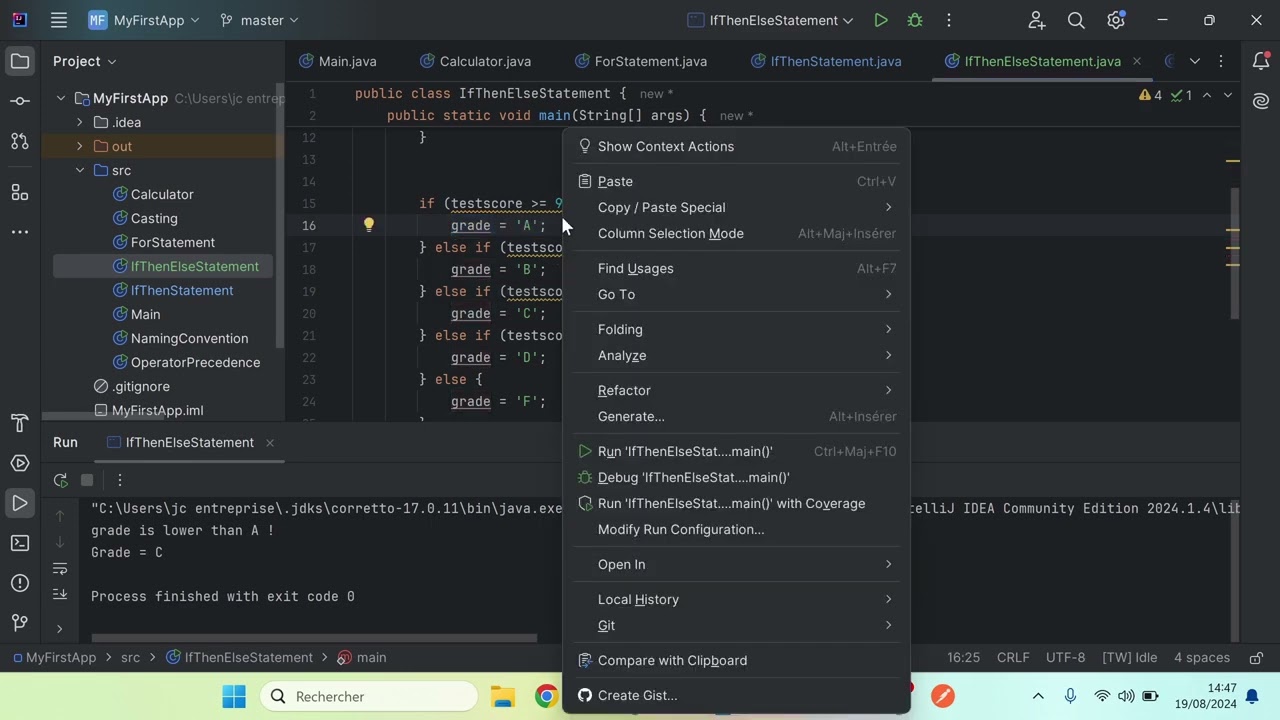Screen dimensions: 1280x720
Task: Open the MyFirstApp project dropdown
Action: tap(143, 20)
